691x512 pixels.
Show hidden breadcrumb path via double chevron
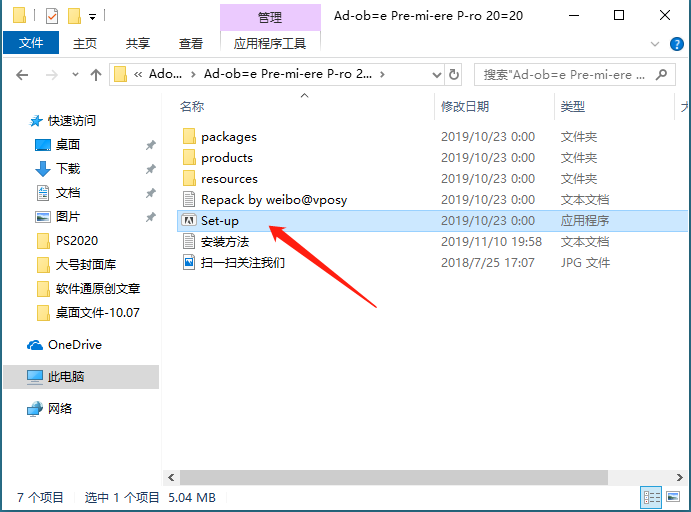pyautogui.click(x=138, y=74)
